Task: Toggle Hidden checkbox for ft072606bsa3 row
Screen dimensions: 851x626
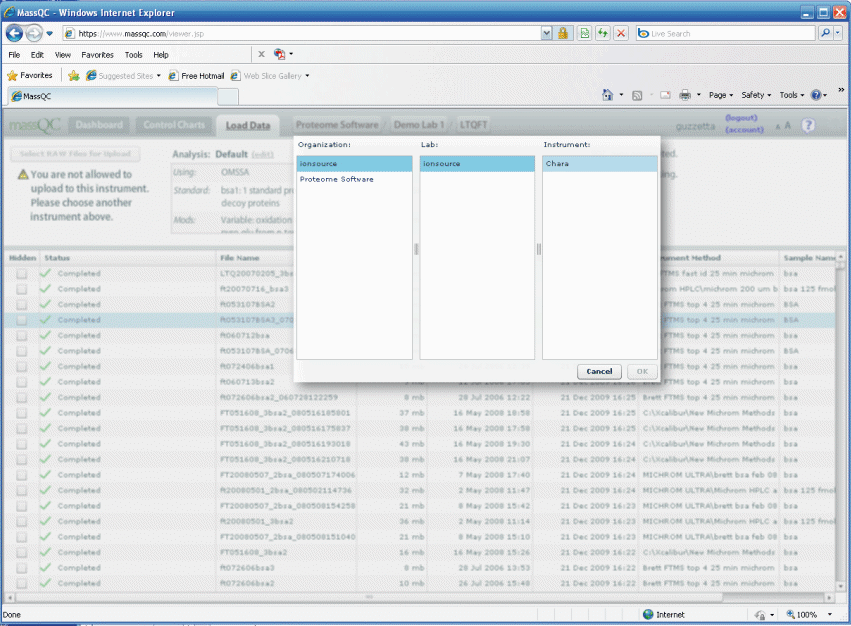Action: [22, 568]
